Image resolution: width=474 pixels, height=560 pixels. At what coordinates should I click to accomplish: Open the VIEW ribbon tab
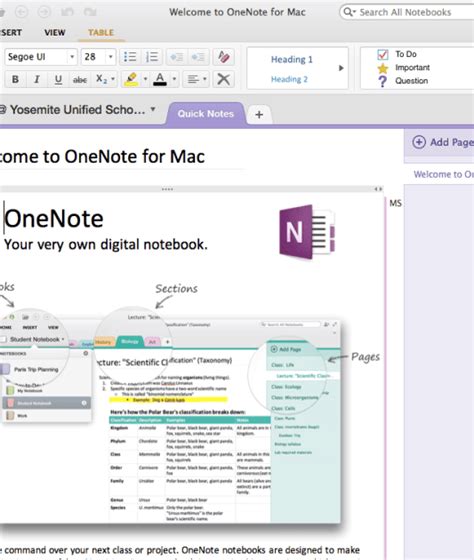point(55,32)
